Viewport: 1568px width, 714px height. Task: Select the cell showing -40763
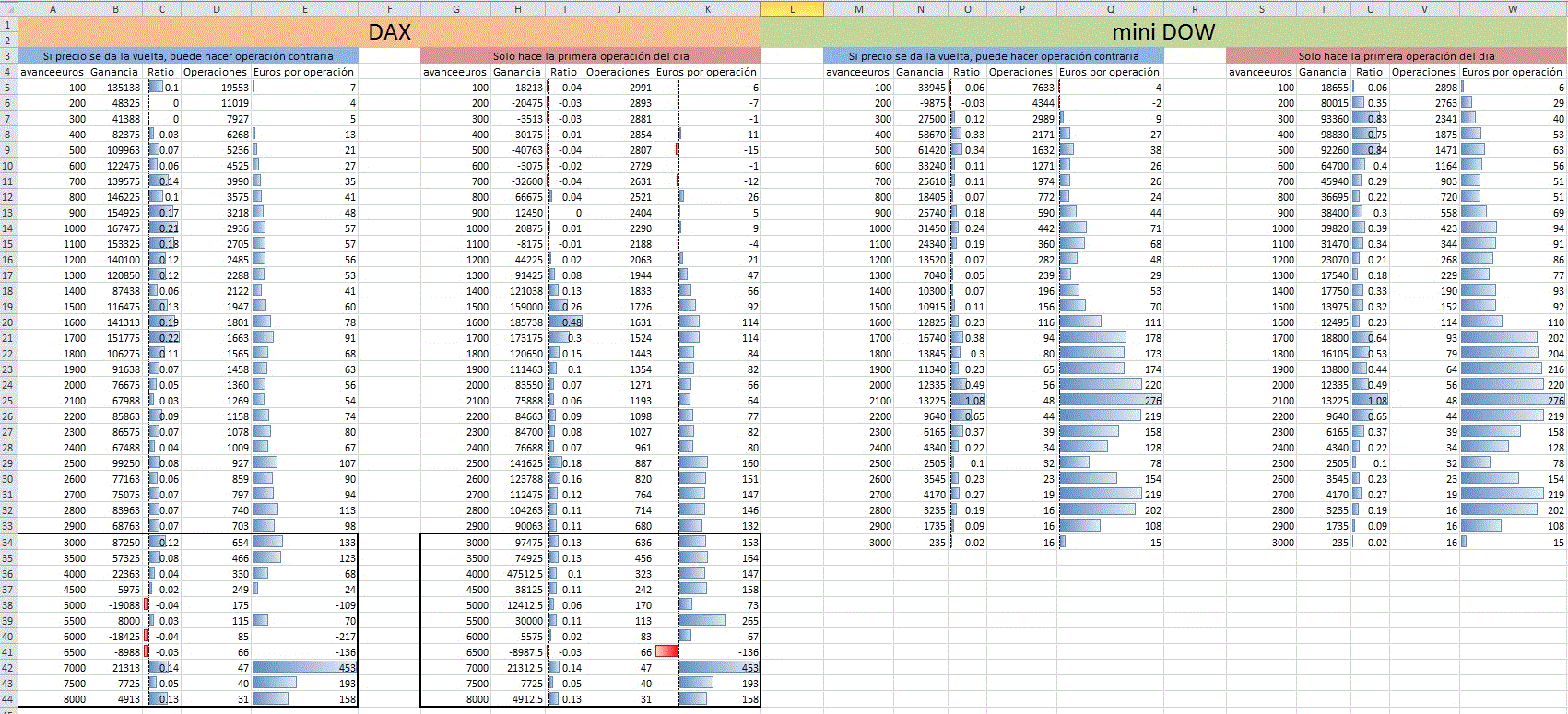[519, 150]
